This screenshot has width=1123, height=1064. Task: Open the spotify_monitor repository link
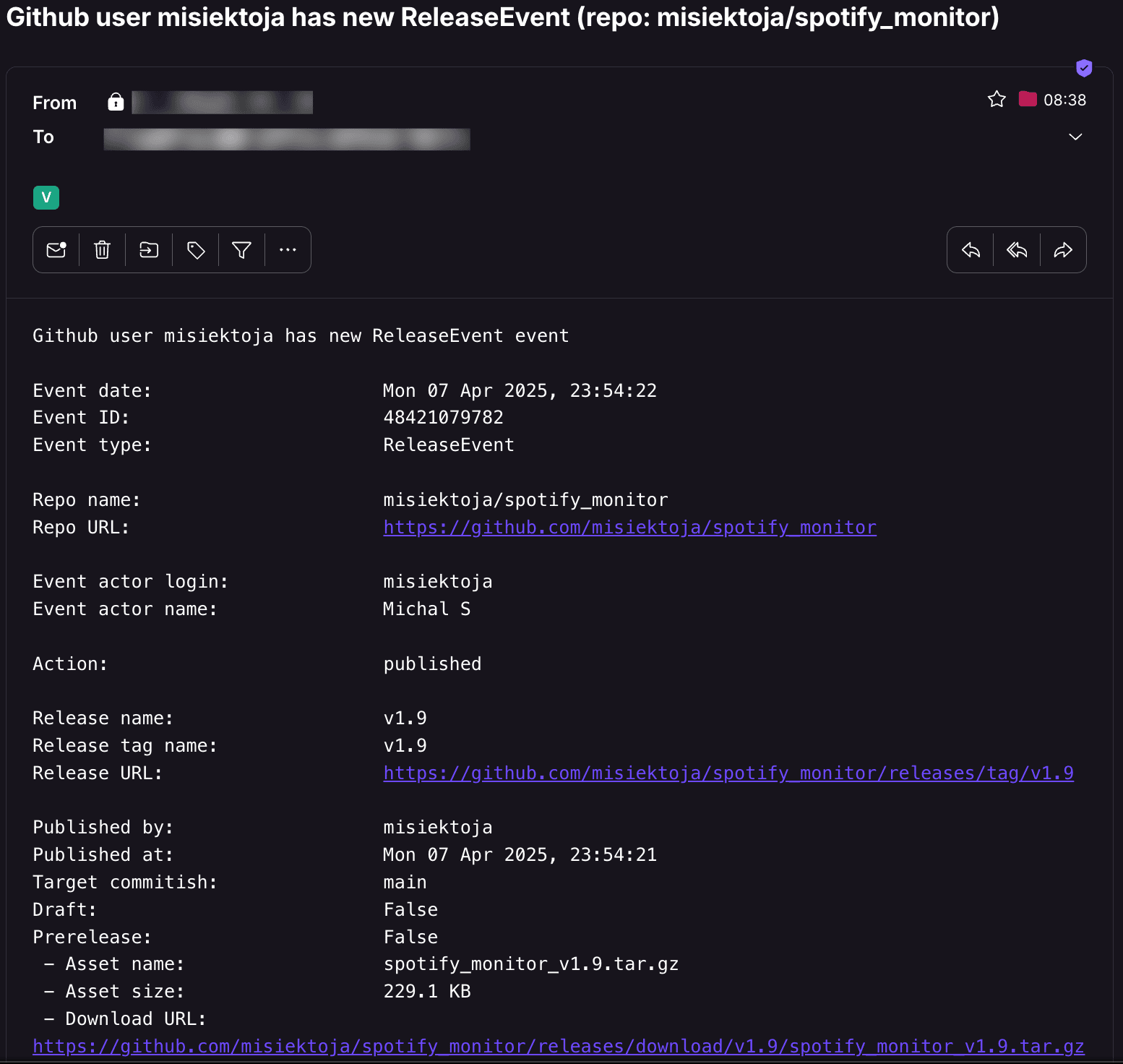629,527
